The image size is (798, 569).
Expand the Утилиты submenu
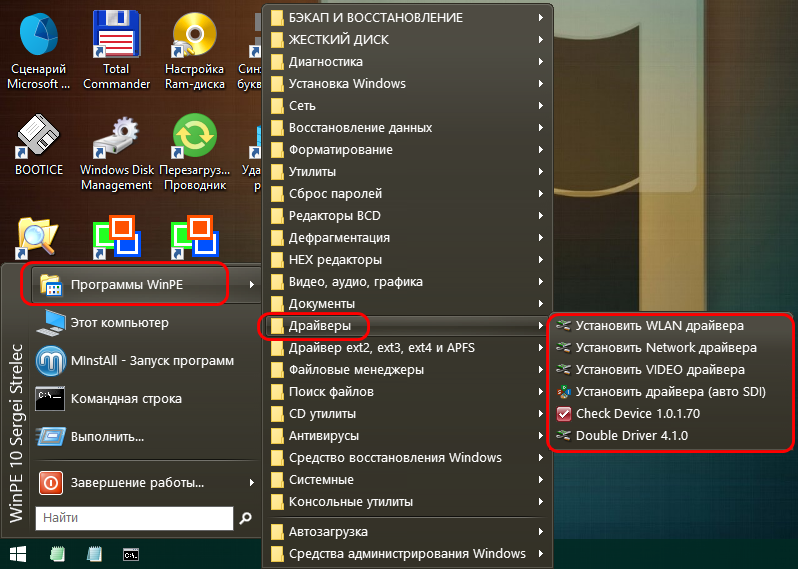[x=407, y=172]
